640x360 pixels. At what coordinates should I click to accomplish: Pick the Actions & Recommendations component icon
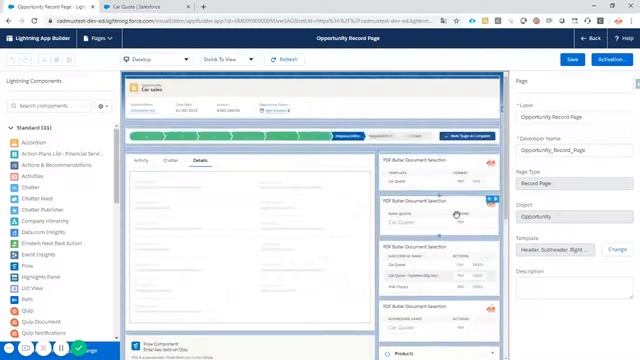(14, 165)
